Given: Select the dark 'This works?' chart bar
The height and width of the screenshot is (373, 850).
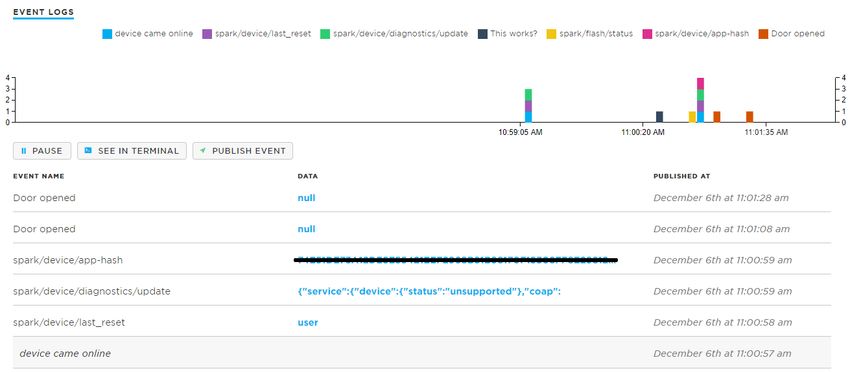Looking at the screenshot, I should click(659, 117).
